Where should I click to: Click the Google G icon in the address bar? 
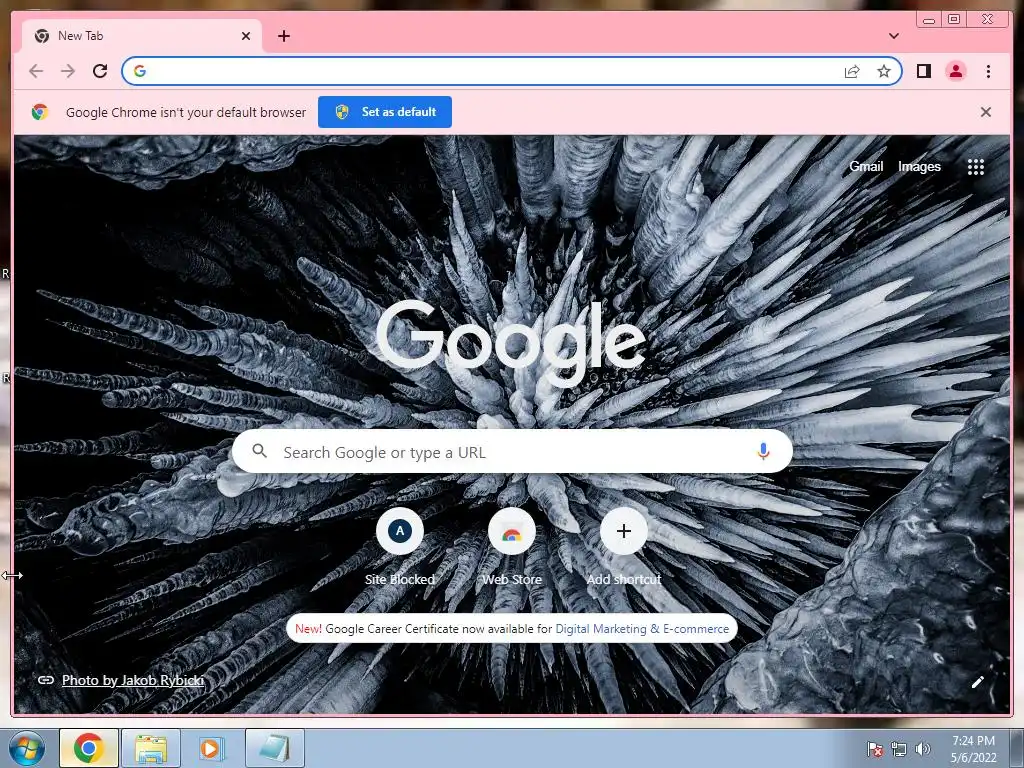140,71
